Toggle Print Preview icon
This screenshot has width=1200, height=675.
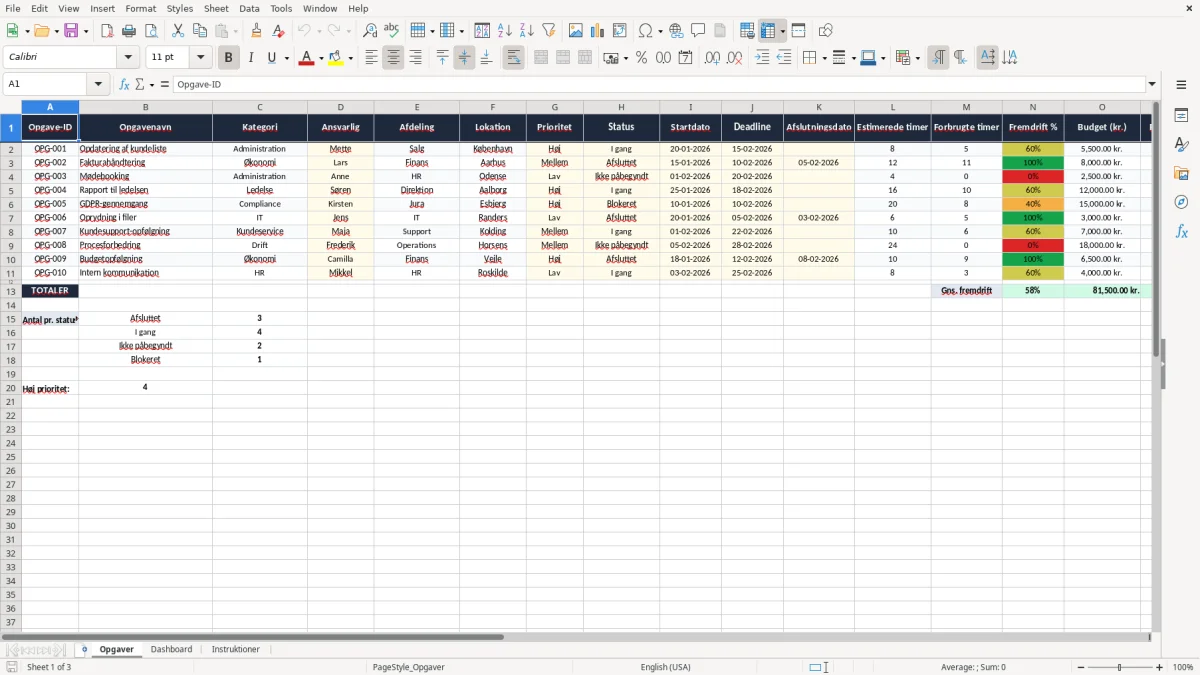coord(149,31)
